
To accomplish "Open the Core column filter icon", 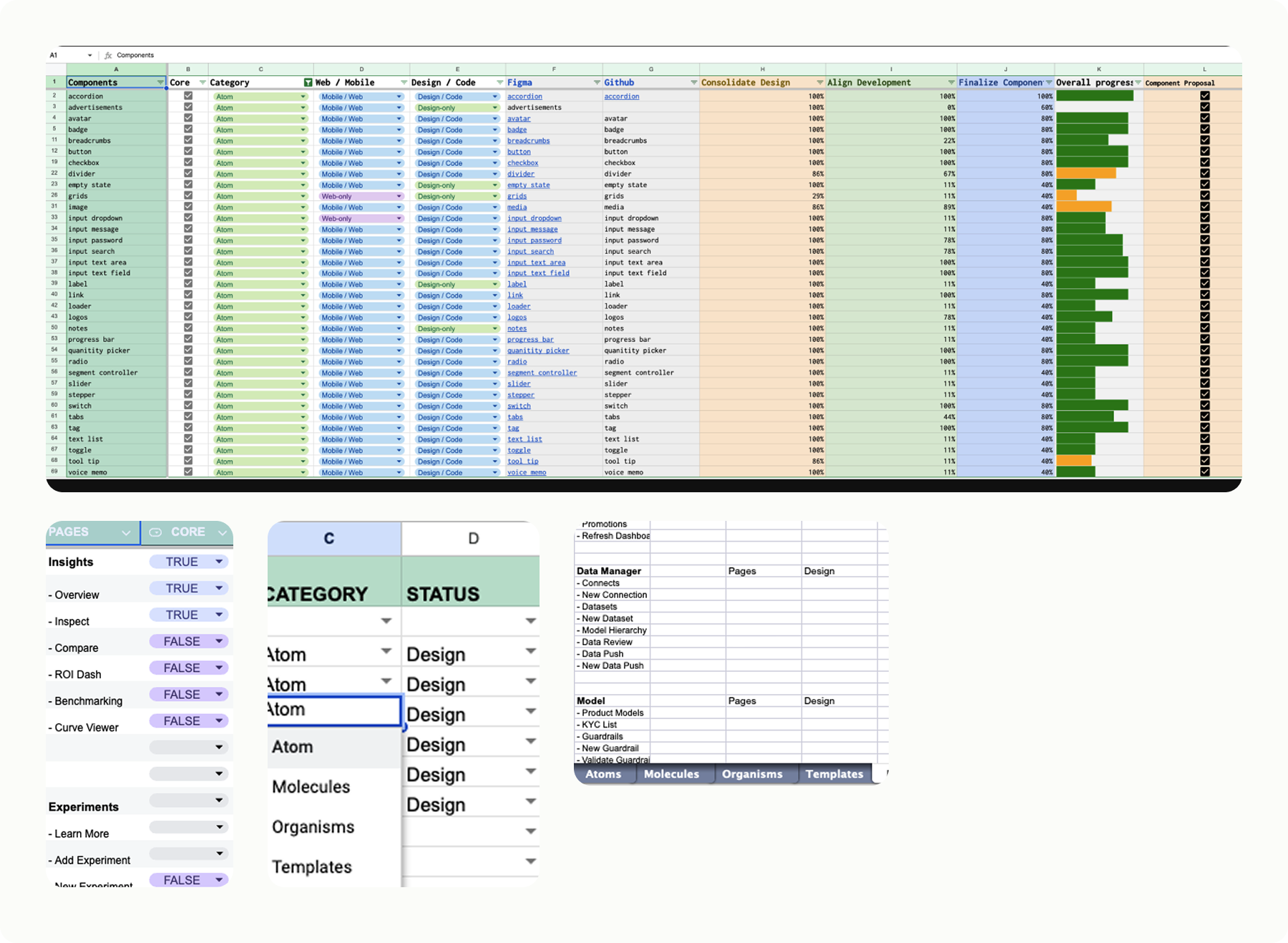I will tap(203, 83).
